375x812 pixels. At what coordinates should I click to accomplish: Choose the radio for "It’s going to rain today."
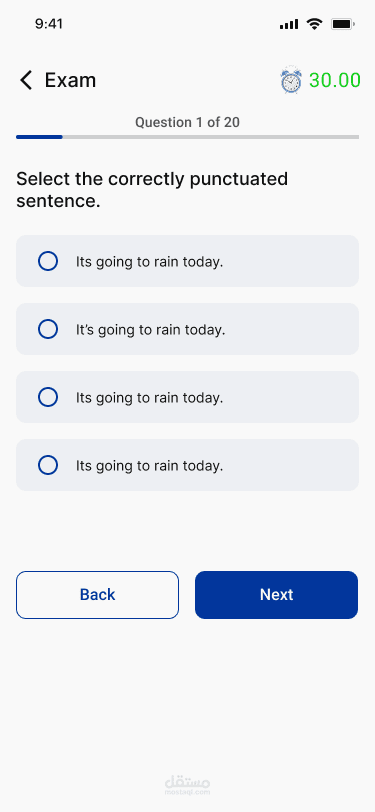[x=48, y=329]
